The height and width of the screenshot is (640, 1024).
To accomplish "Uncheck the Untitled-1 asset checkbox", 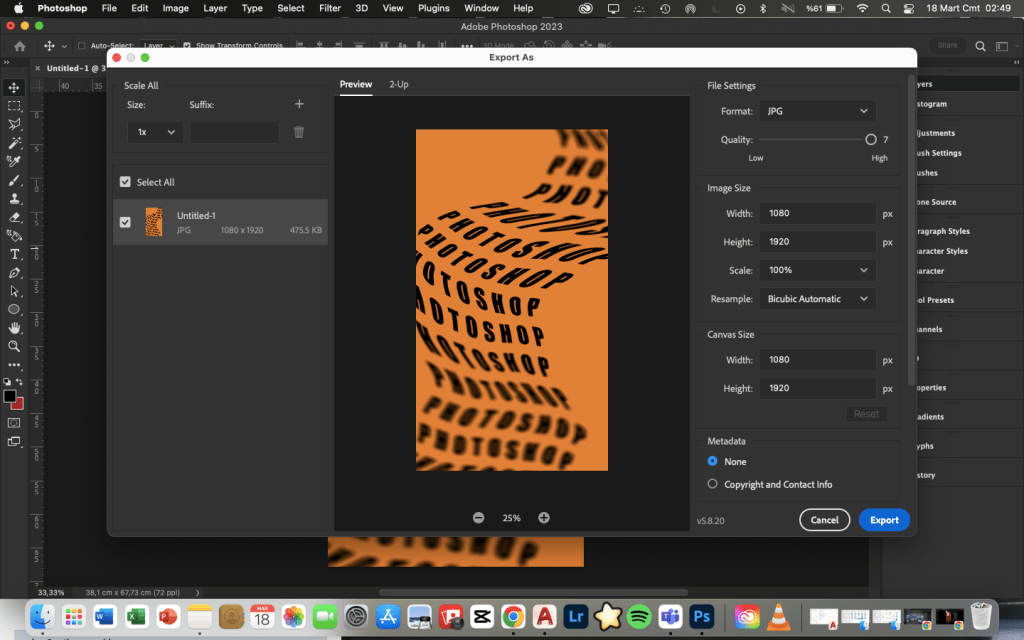I will point(125,222).
